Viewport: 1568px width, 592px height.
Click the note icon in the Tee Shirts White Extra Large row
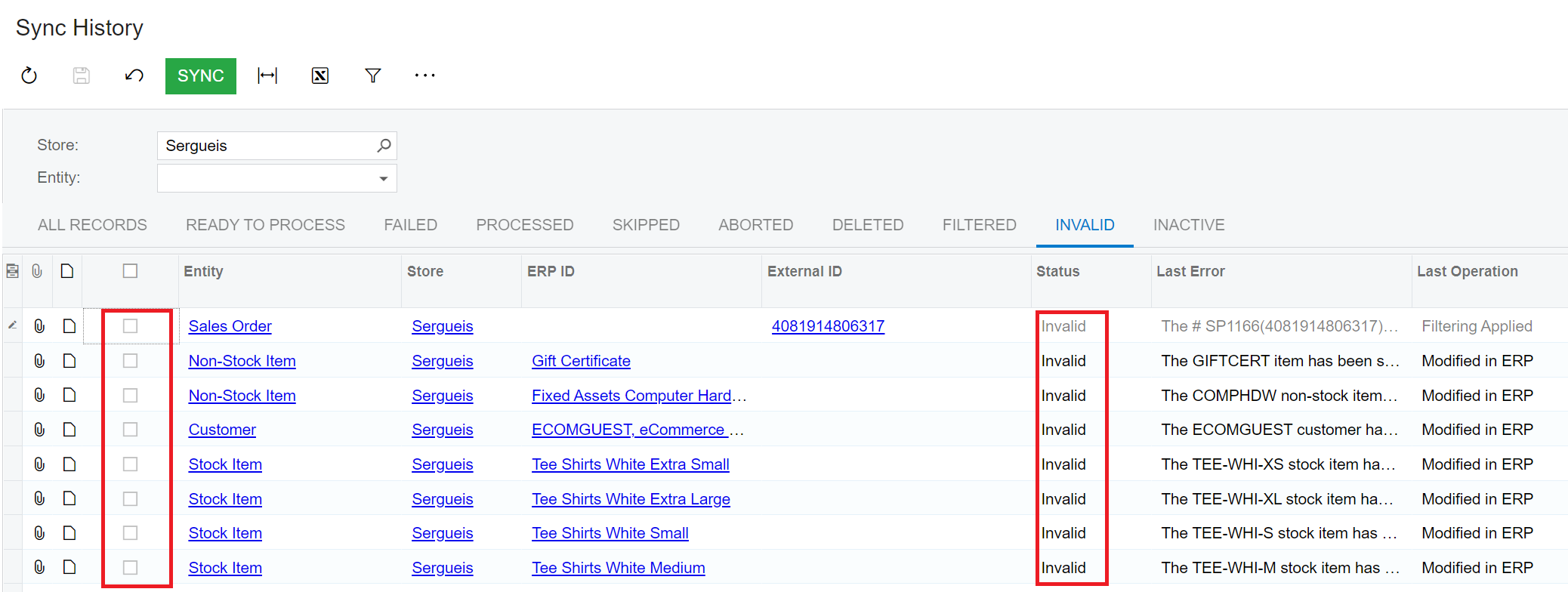point(69,498)
